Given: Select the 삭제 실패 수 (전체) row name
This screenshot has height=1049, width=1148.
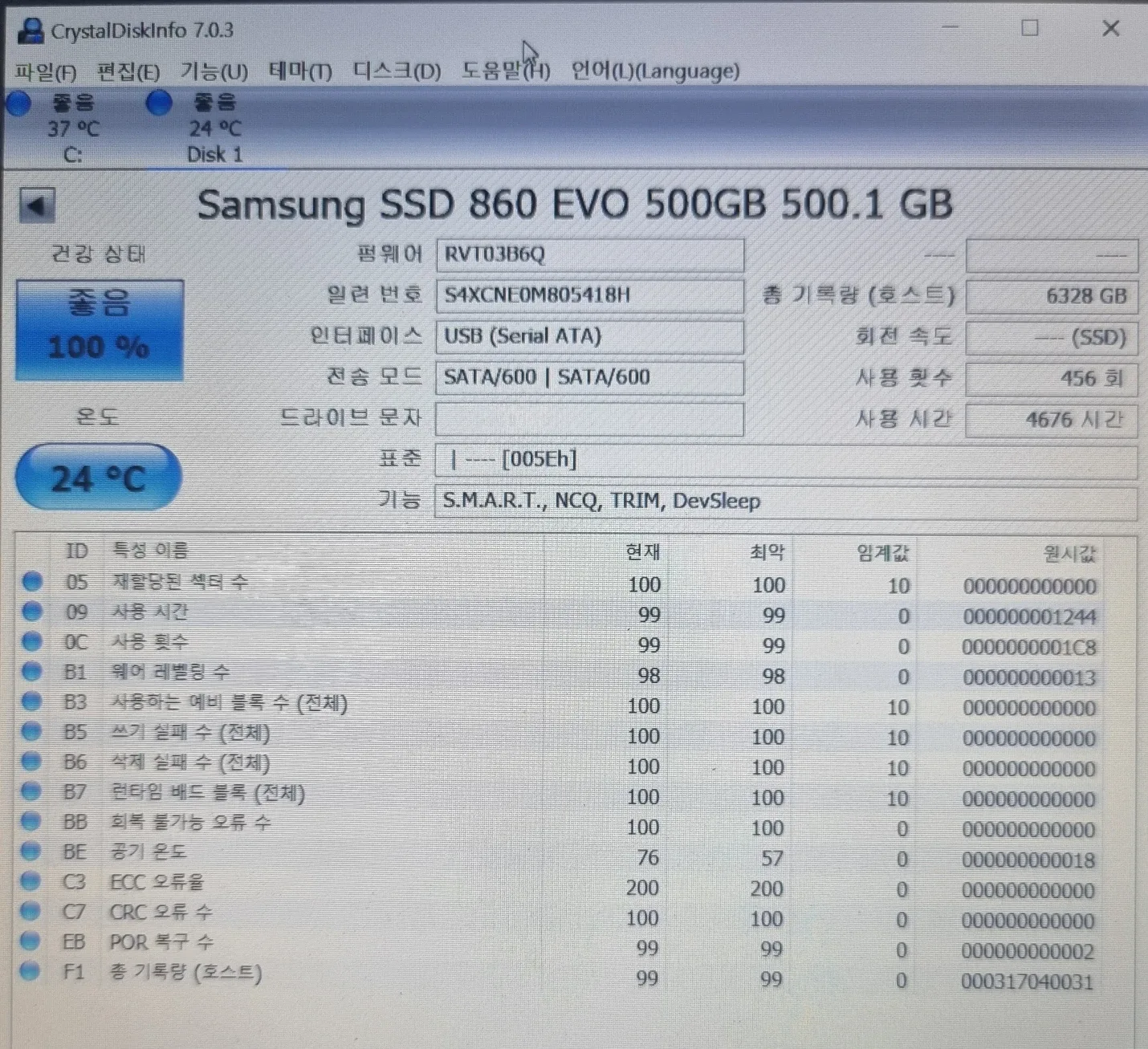Looking at the screenshot, I should tap(189, 762).
